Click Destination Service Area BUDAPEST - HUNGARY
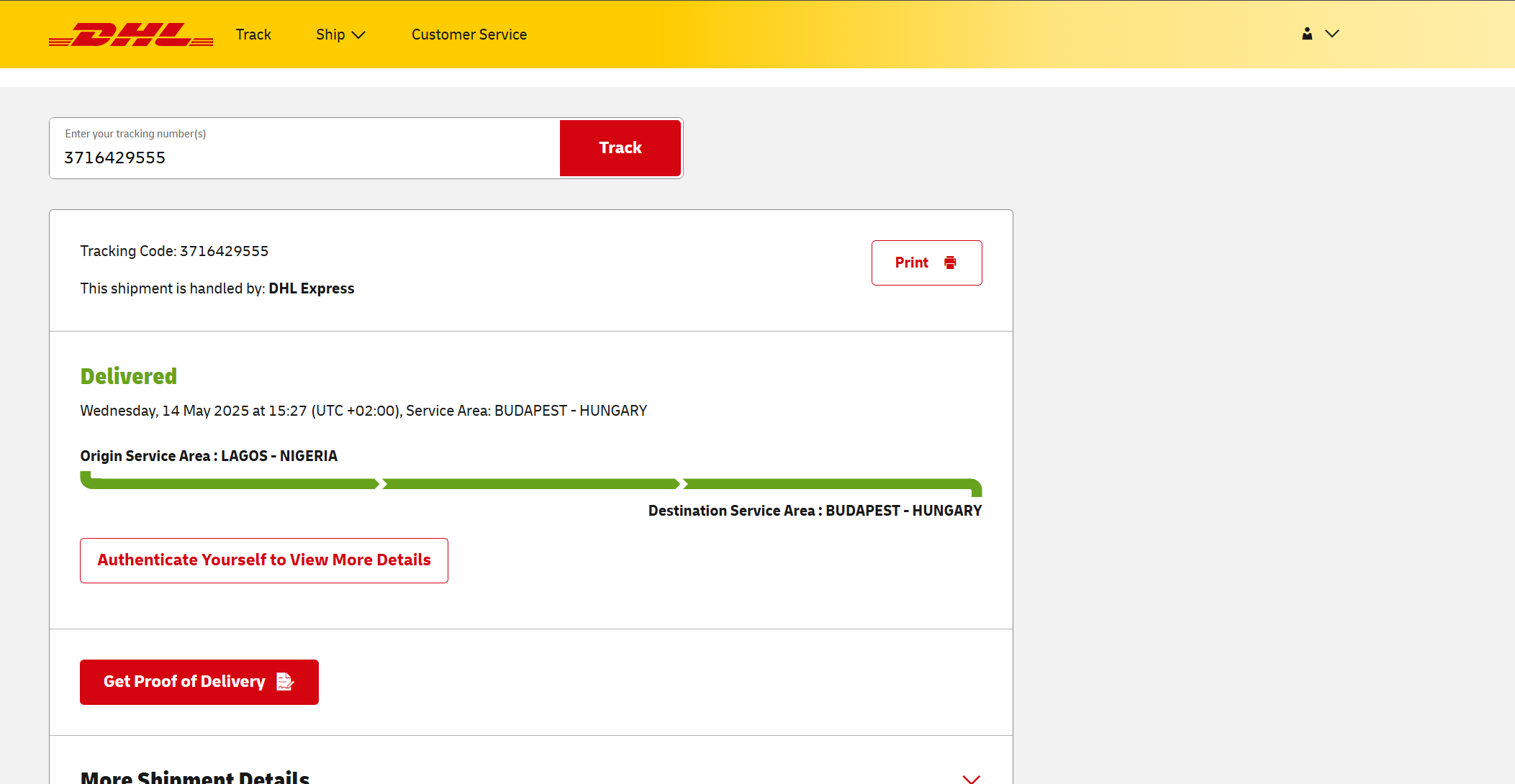Screen dimensions: 1515x784 point(815,511)
